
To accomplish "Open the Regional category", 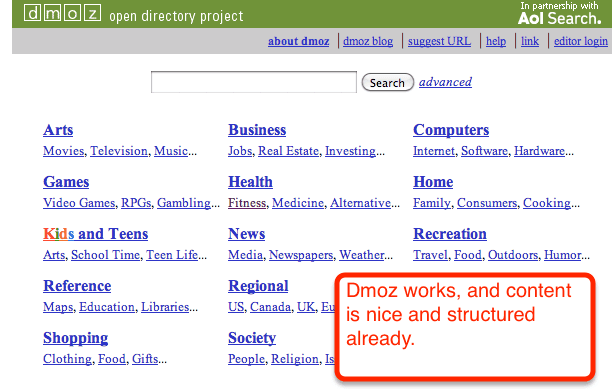I will (x=258, y=286).
